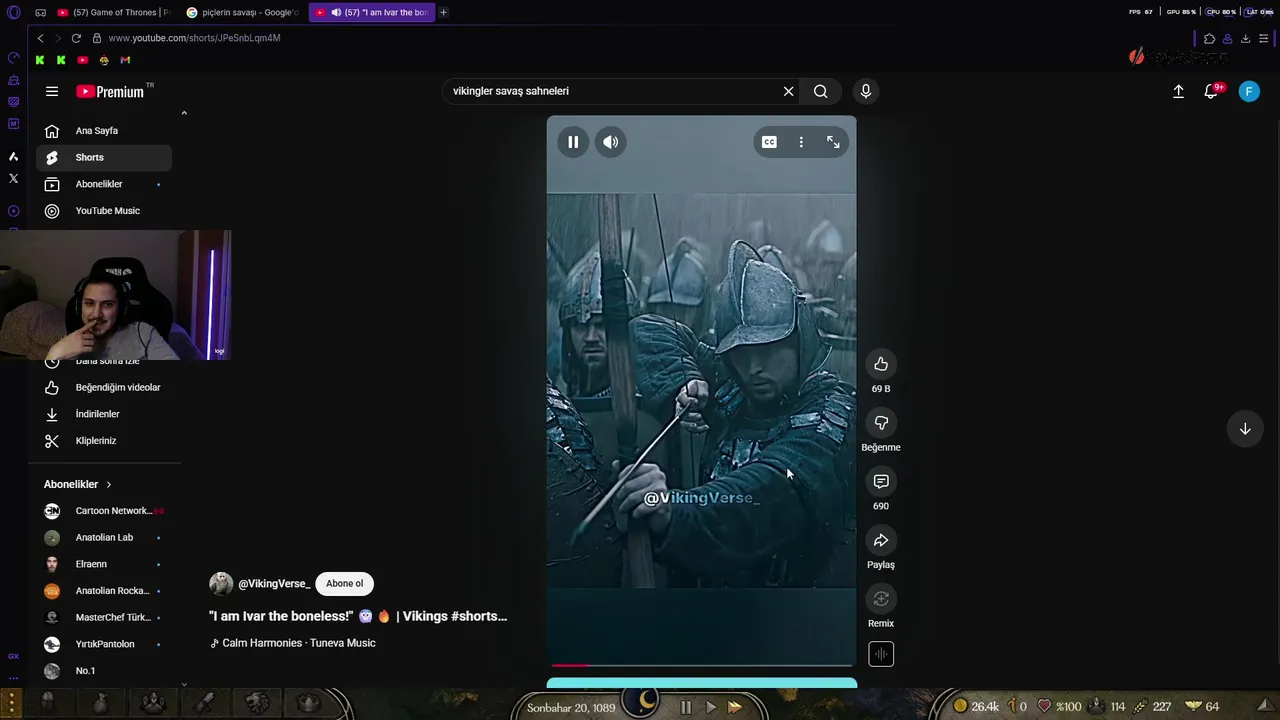Switch to piçlerin savaşı Google tab

click(x=243, y=12)
